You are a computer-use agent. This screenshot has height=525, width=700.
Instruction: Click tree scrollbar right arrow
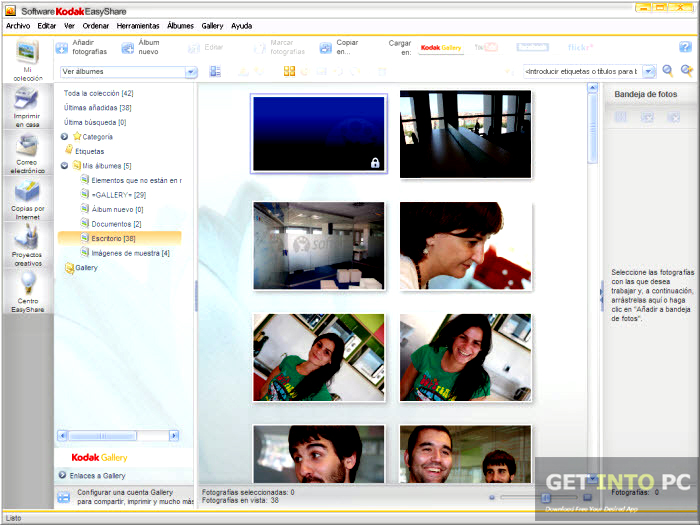[x=174, y=435]
